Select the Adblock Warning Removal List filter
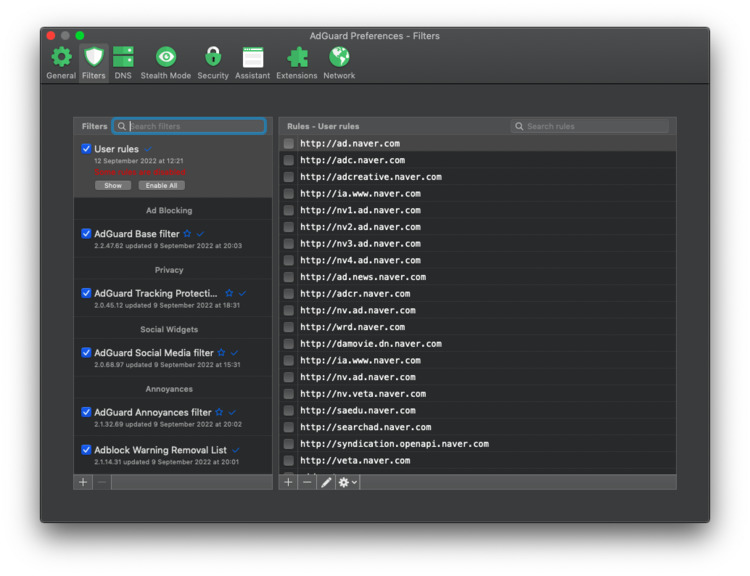Viewport: 750px width, 576px height. coord(173,454)
